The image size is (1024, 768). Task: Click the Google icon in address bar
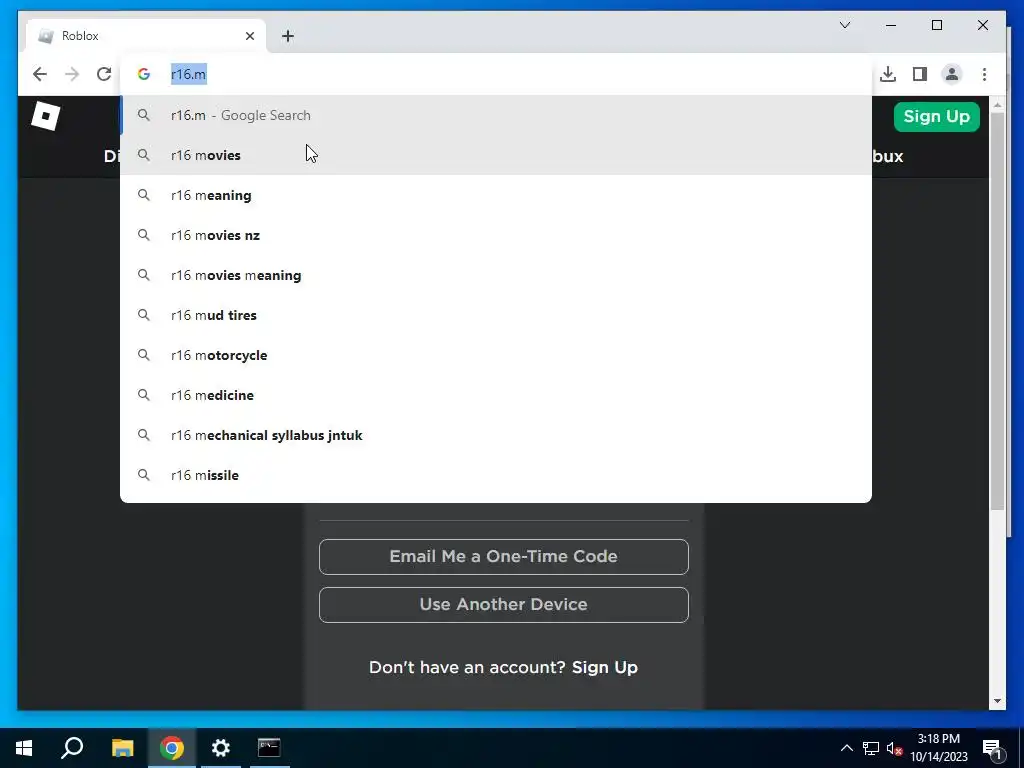(144, 74)
